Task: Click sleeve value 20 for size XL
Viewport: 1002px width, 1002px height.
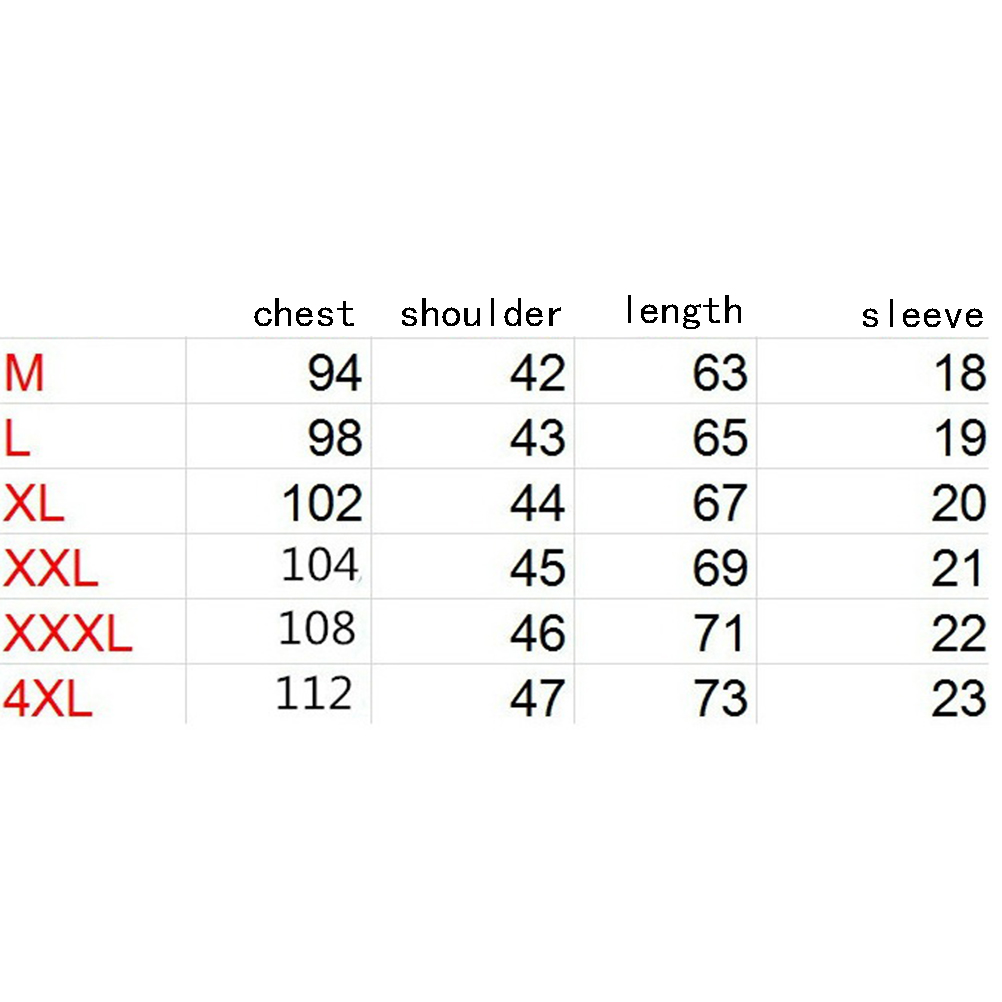Action: 958,504
